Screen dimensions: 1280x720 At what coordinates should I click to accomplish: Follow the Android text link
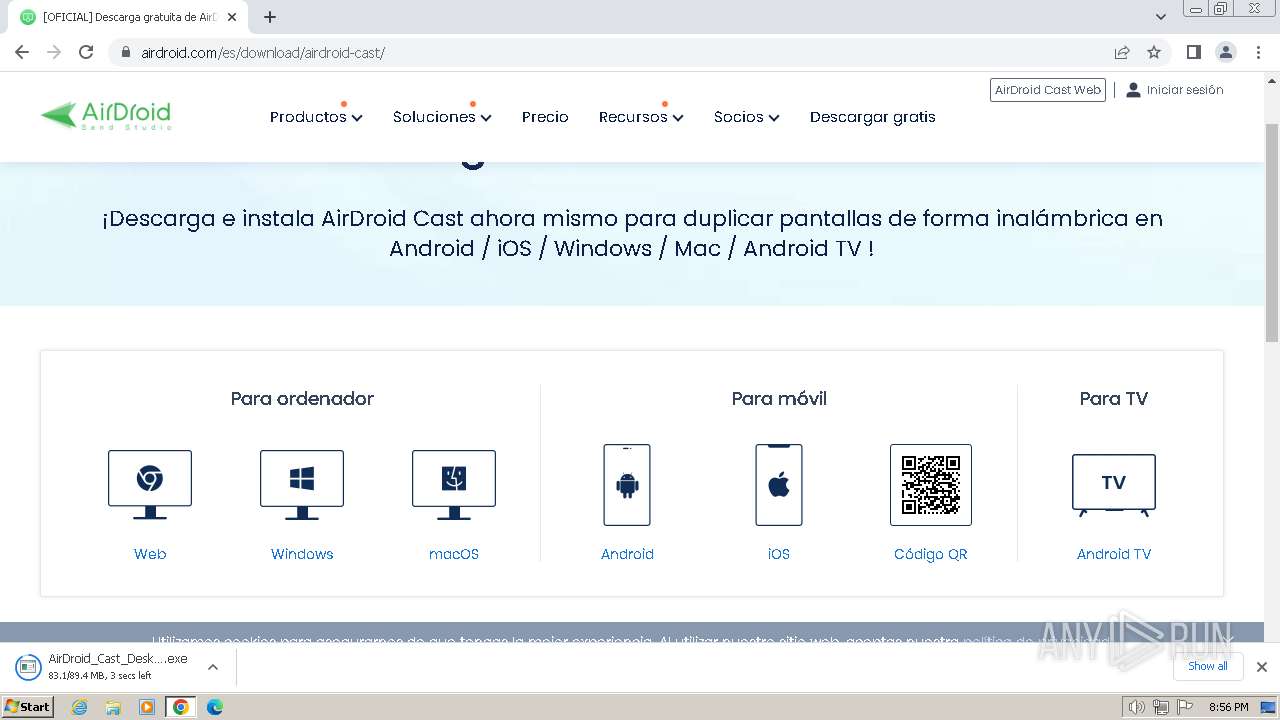[627, 554]
